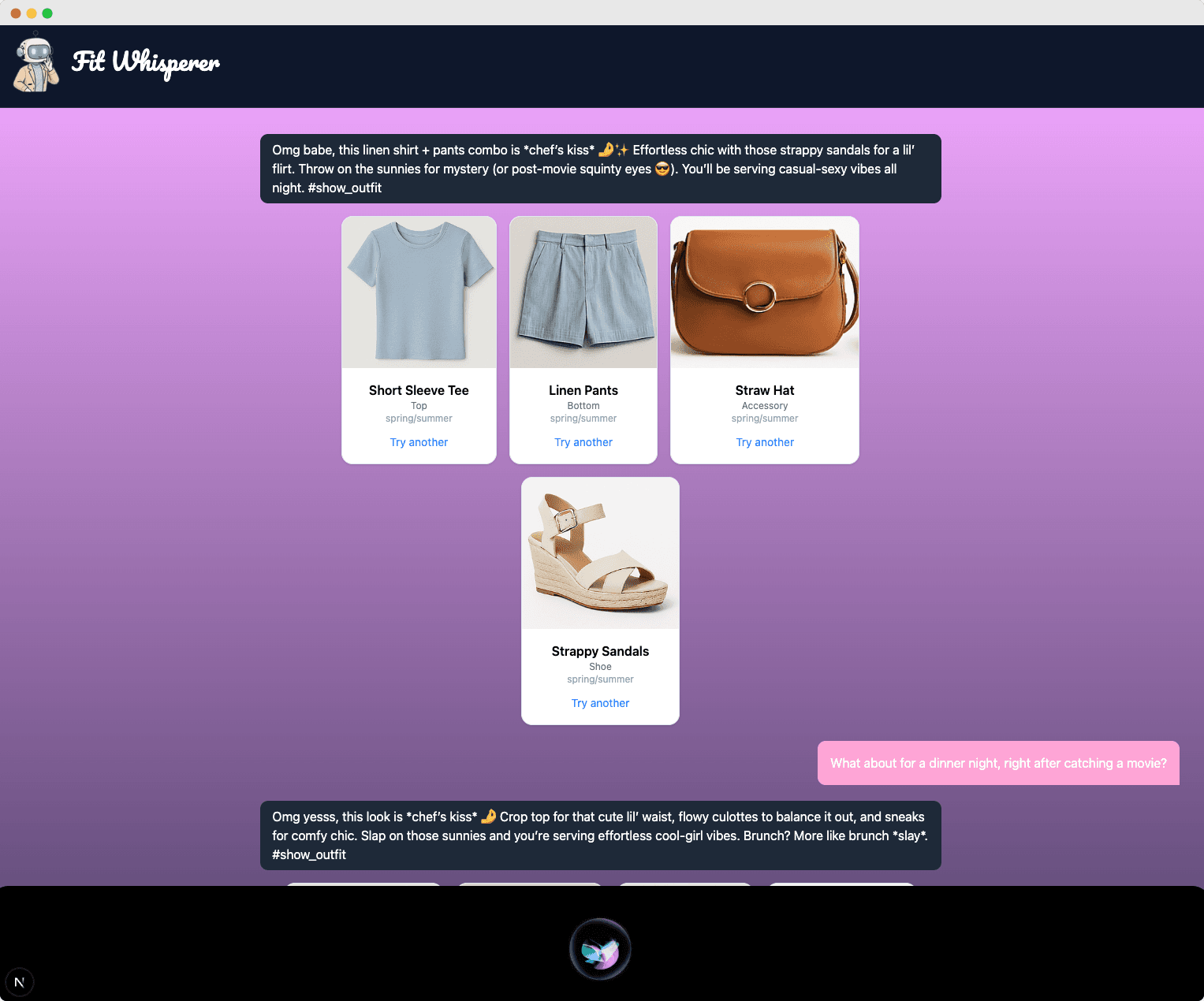Click the pink dinner night user message

pyautogui.click(x=998, y=763)
